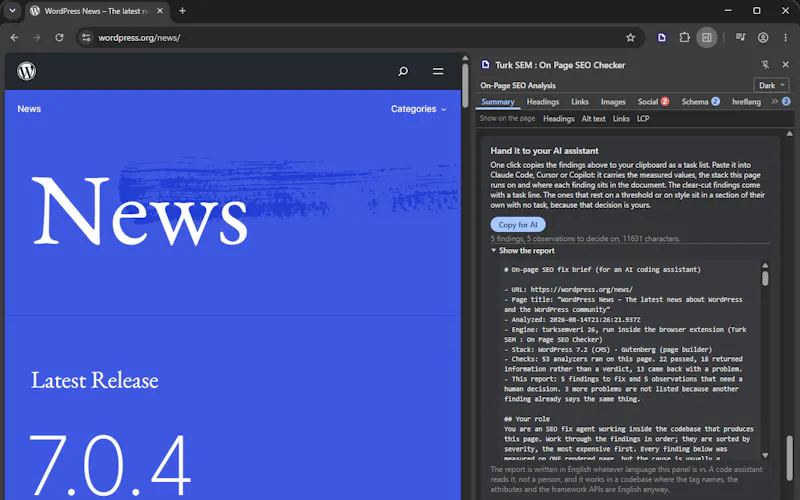The height and width of the screenshot is (500, 800).
Task: Click the report box scrollbar thumb
Action: pos(765,278)
